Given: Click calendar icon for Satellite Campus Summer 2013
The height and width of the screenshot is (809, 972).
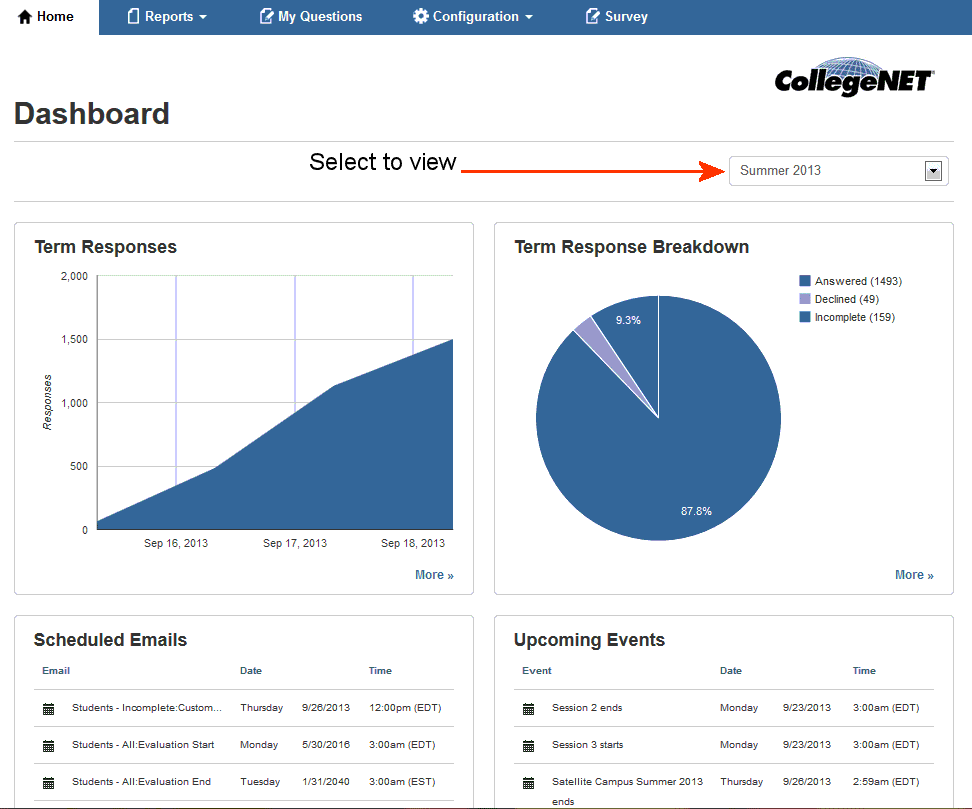Looking at the screenshot, I should pyautogui.click(x=528, y=783).
